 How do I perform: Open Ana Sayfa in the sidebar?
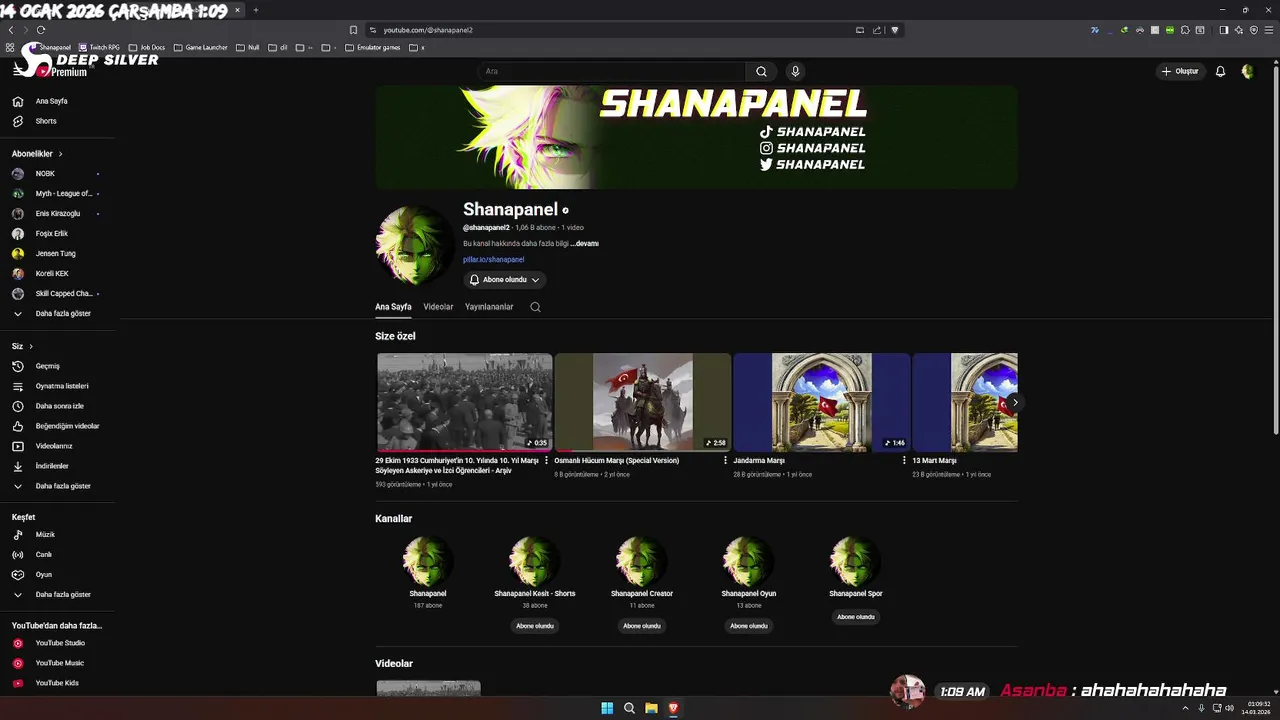coord(52,101)
